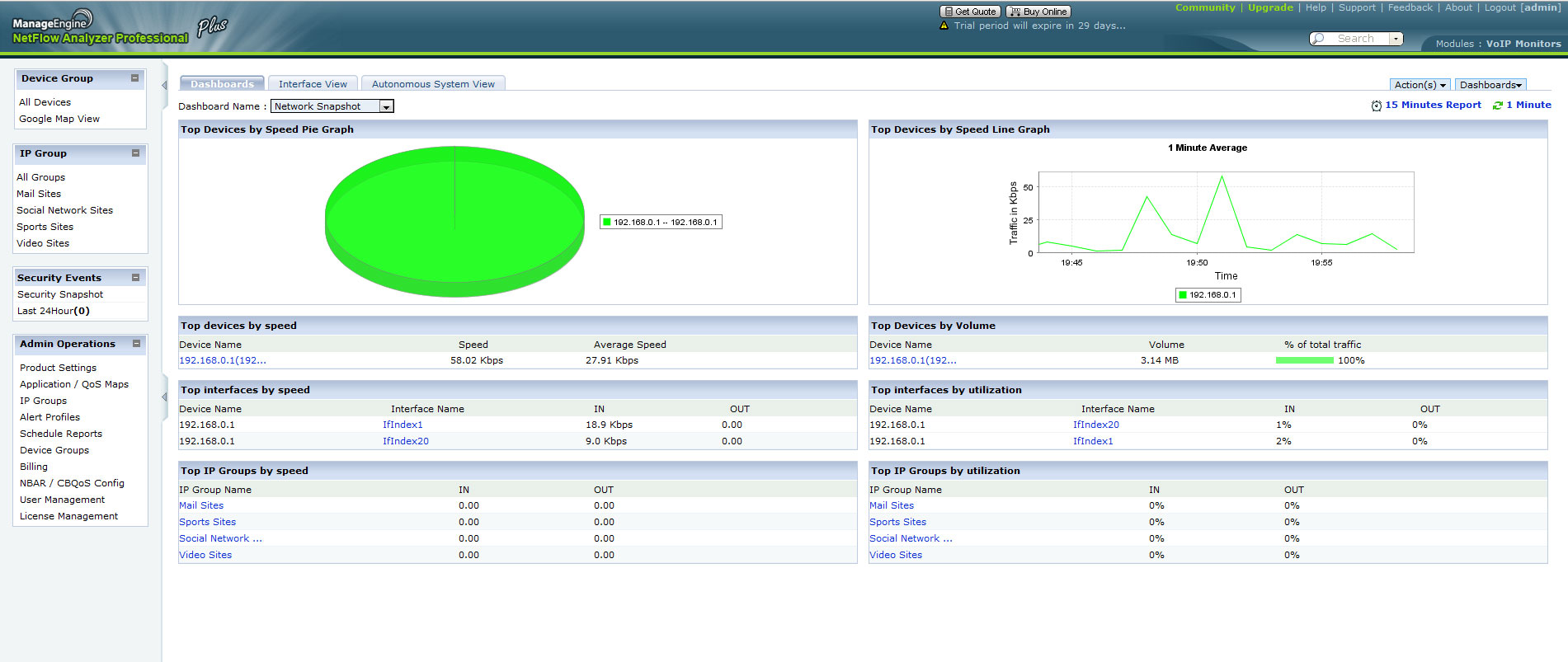This screenshot has width=1568, height=662.
Task: Click the 15 Minutes Report clock icon
Action: pos(1376,106)
